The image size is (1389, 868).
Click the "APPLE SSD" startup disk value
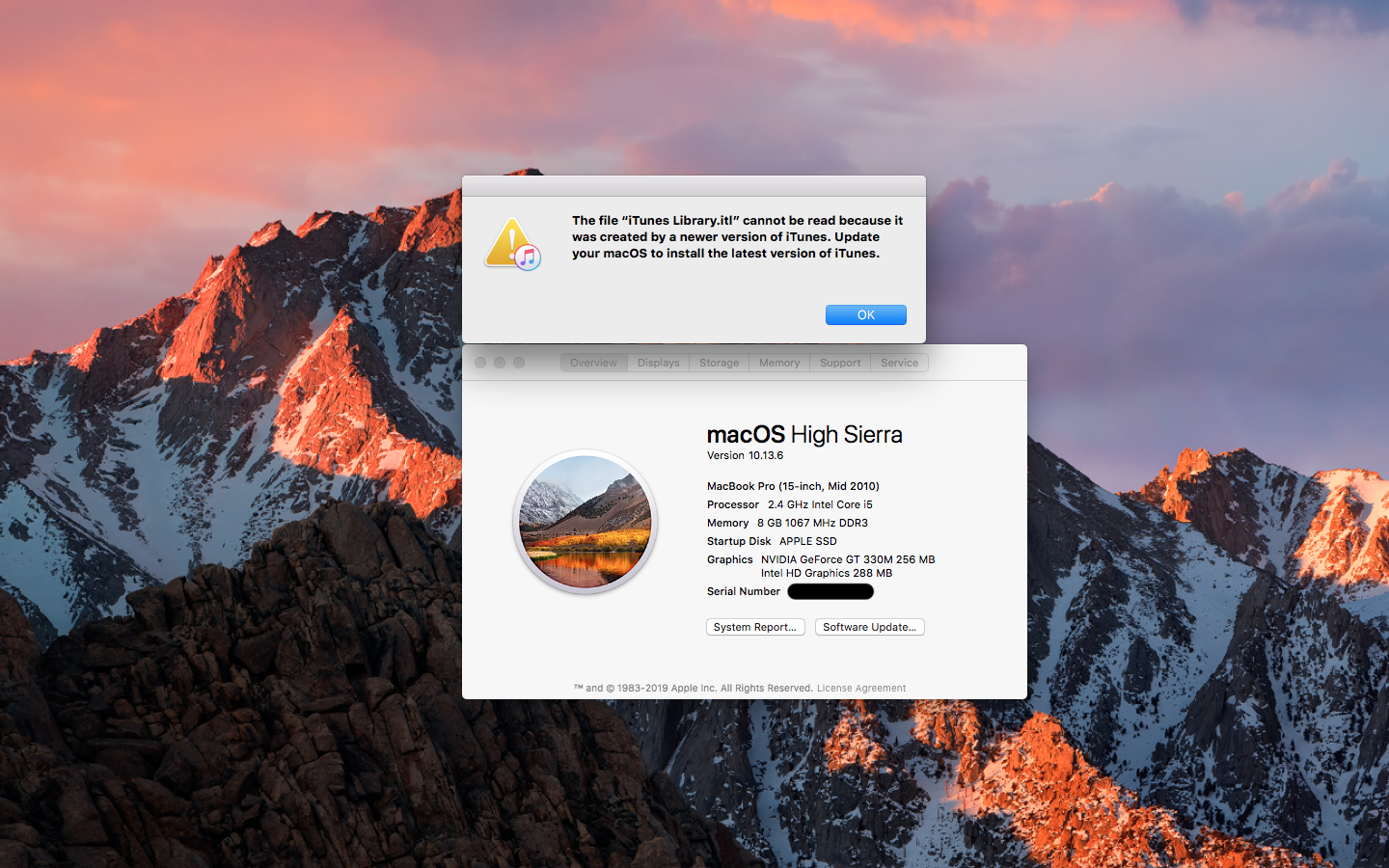point(808,541)
